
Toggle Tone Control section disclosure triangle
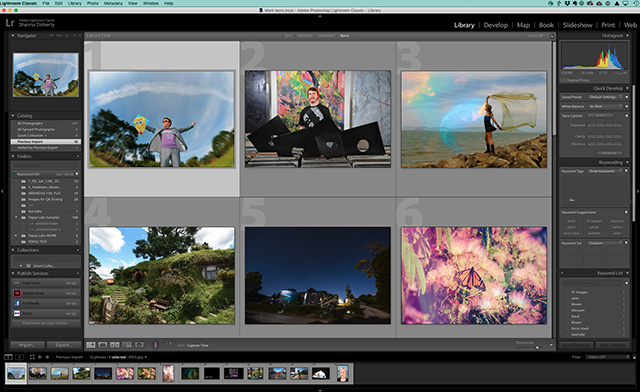pos(627,116)
